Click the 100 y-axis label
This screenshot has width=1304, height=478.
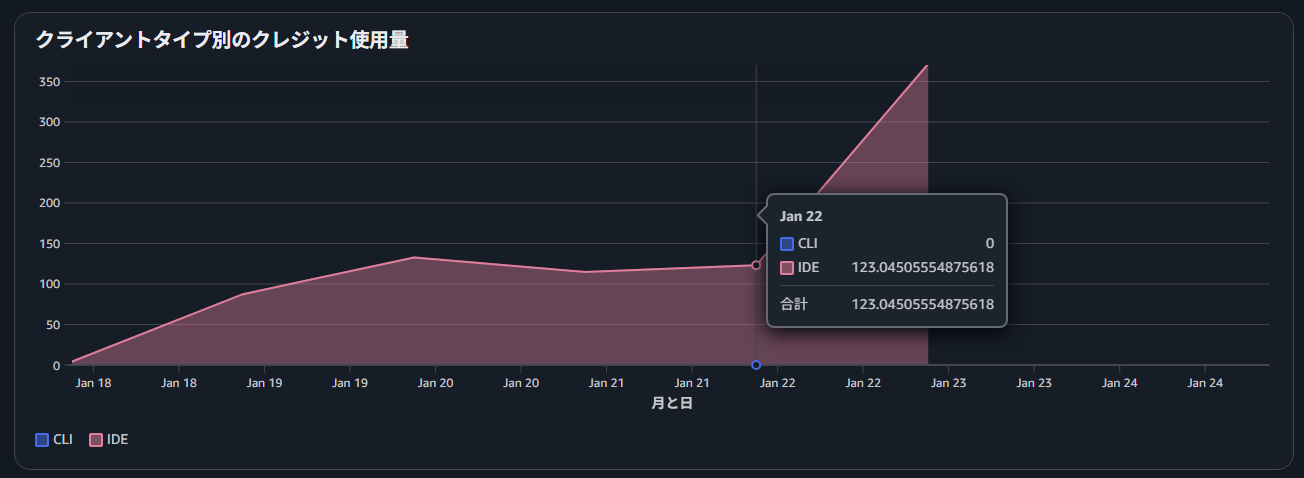click(x=49, y=284)
